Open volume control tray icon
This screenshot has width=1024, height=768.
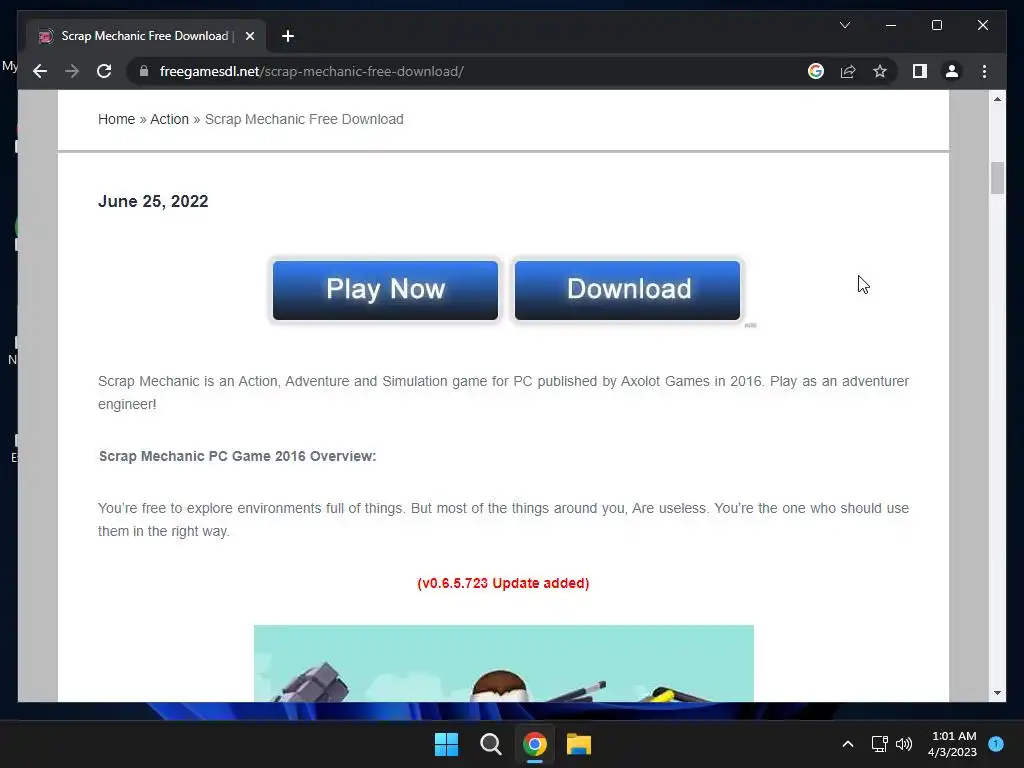[x=904, y=744]
